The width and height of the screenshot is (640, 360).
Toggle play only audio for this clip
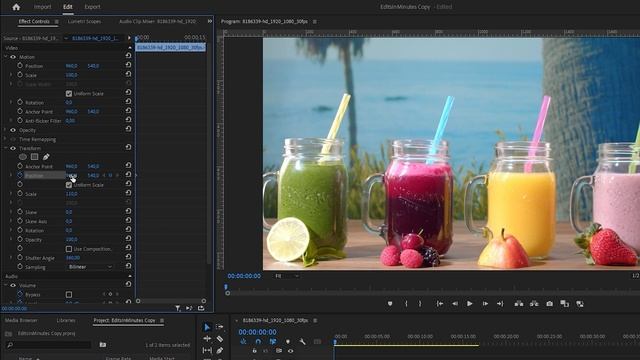[x=189, y=309]
